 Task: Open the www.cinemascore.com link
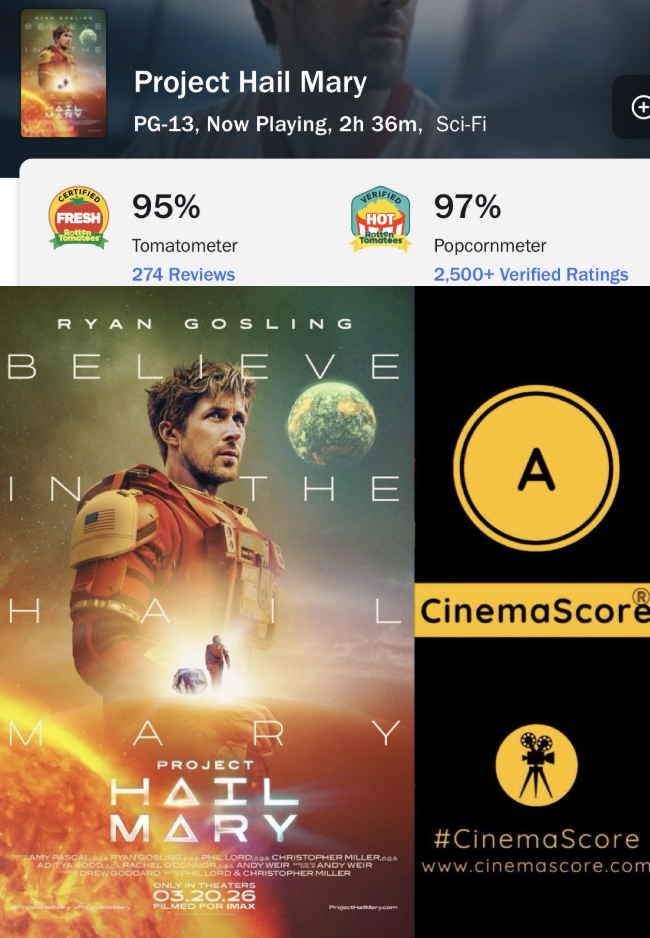[535, 866]
